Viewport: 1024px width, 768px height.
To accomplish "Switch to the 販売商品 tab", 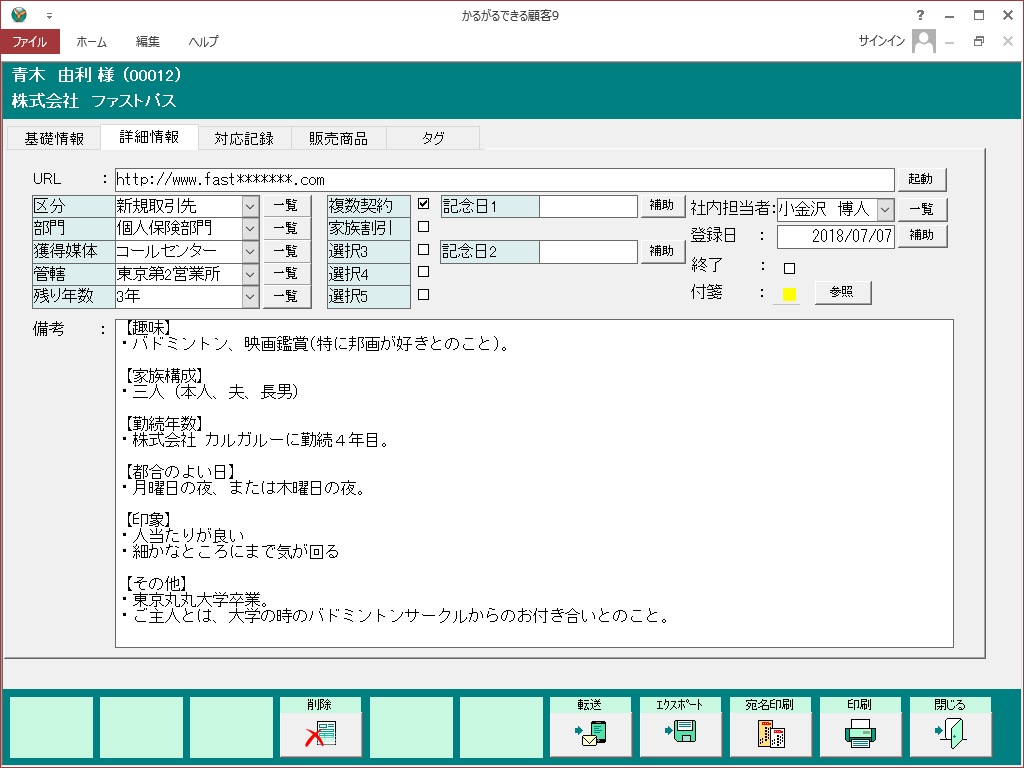I will (x=338, y=138).
